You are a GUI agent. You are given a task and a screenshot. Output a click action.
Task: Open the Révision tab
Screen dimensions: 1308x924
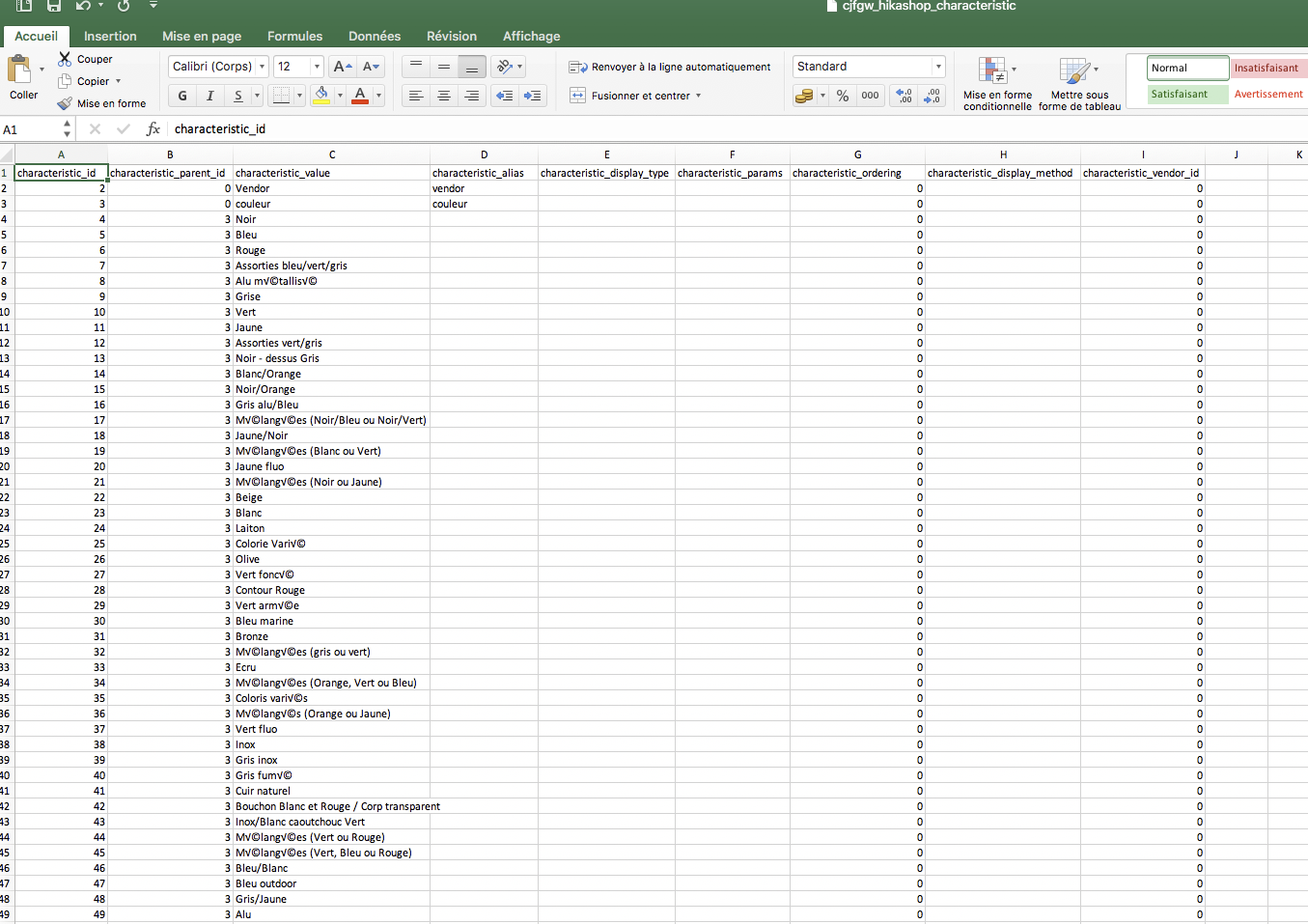tap(452, 36)
